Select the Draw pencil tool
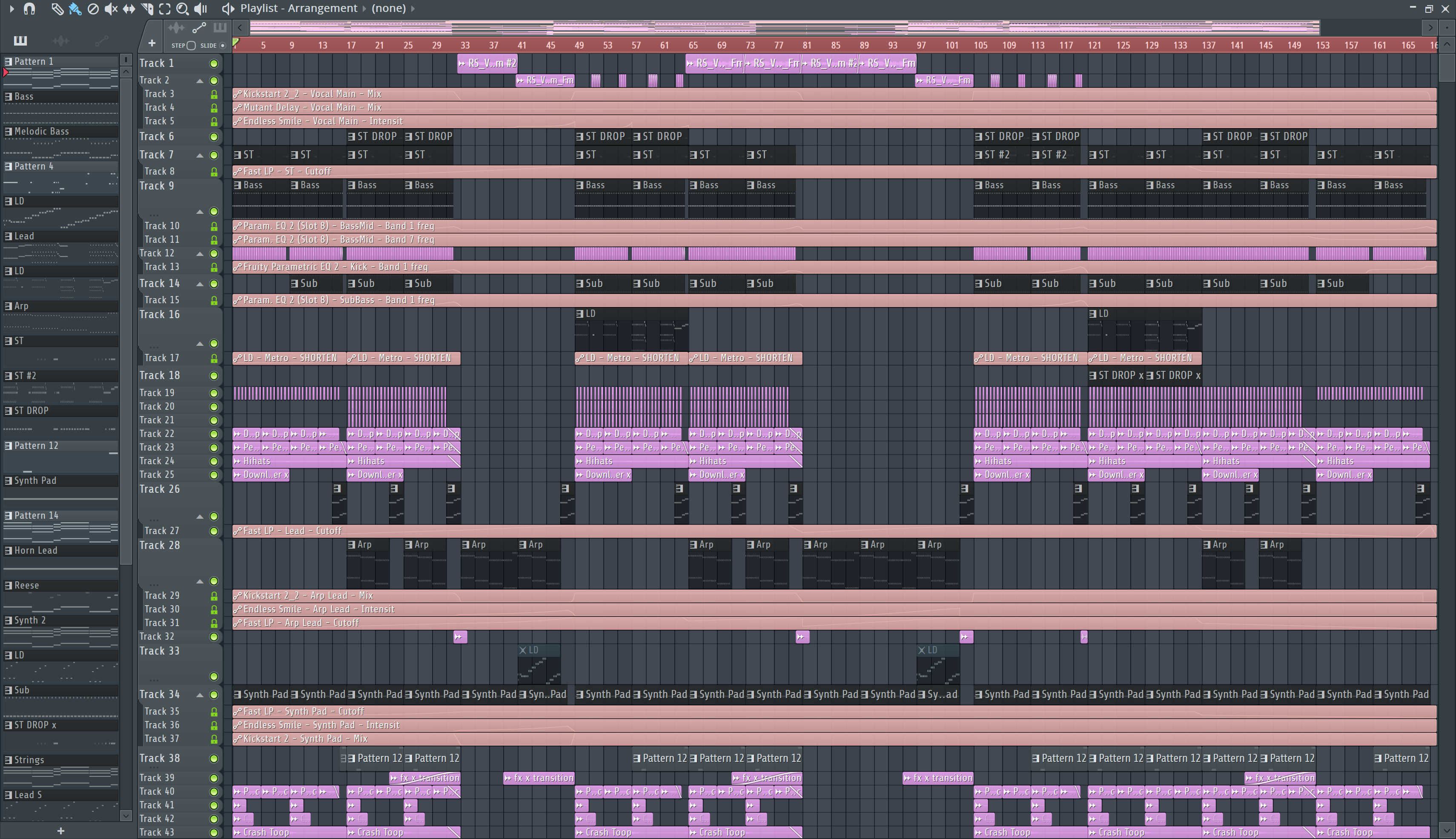The width and height of the screenshot is (1456, 839). click(57, 9)
